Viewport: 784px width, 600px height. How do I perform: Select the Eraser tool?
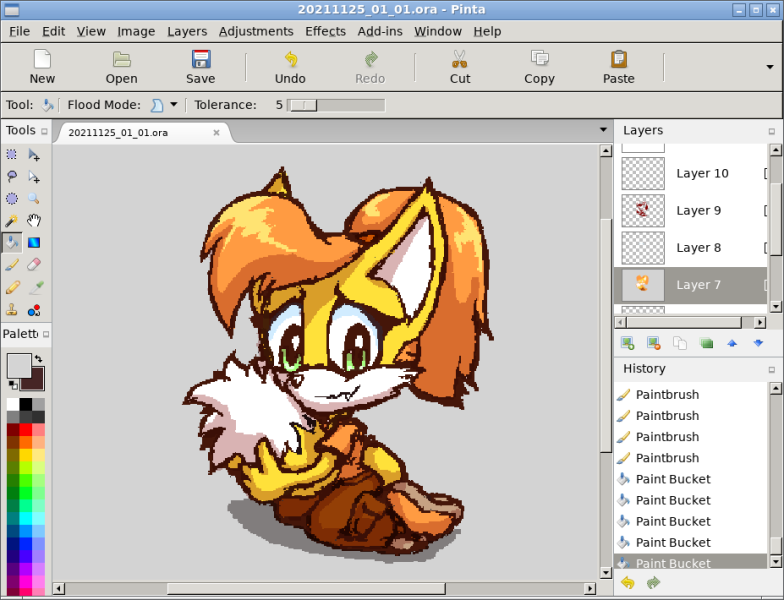(34, 264)
